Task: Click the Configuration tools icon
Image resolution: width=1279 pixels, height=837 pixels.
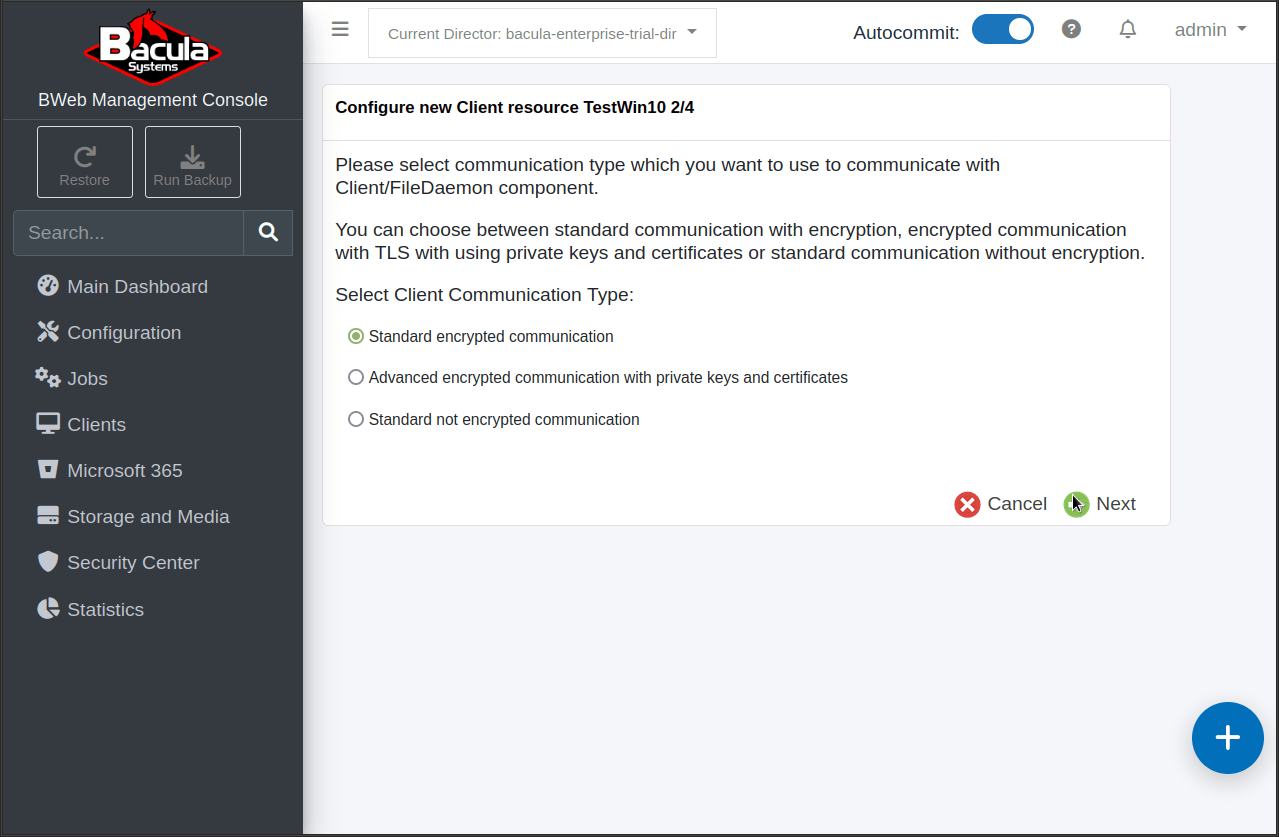Action: [x=48, y=332]
